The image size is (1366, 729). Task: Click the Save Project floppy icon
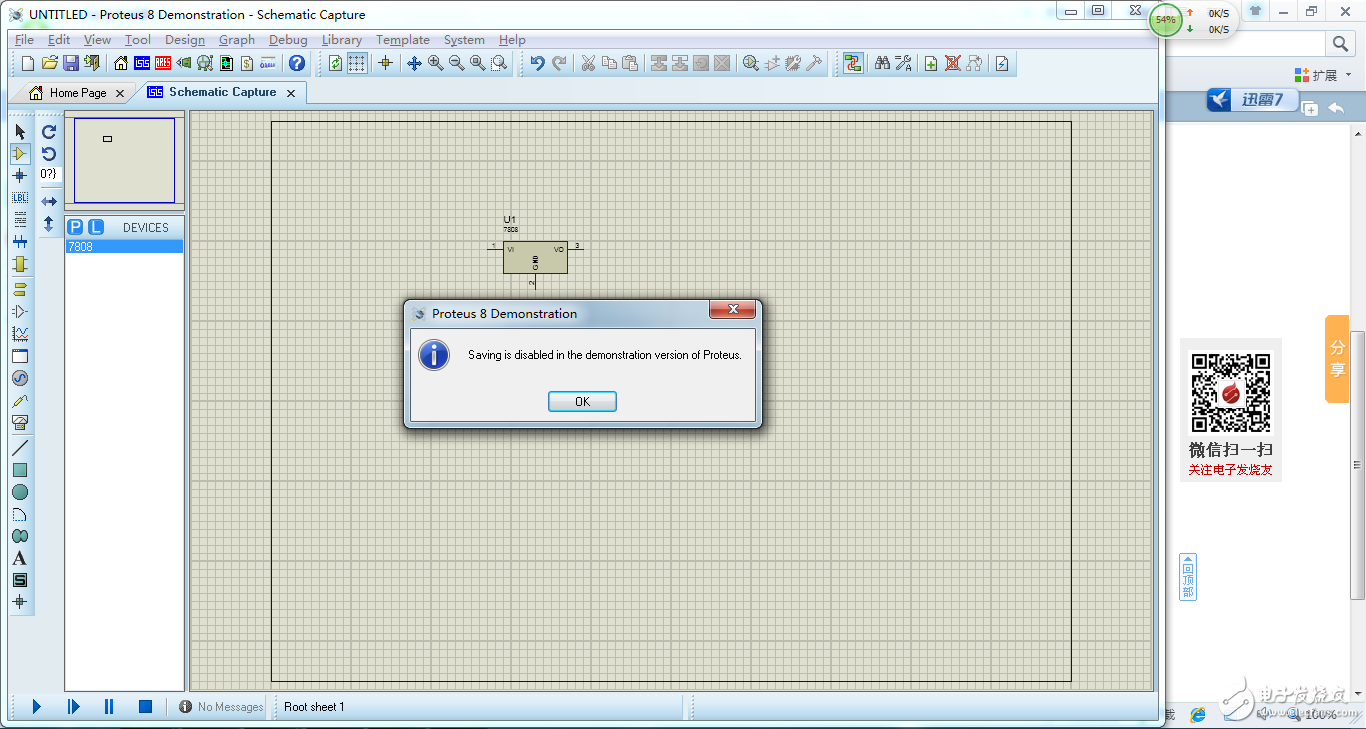[71, 63]
